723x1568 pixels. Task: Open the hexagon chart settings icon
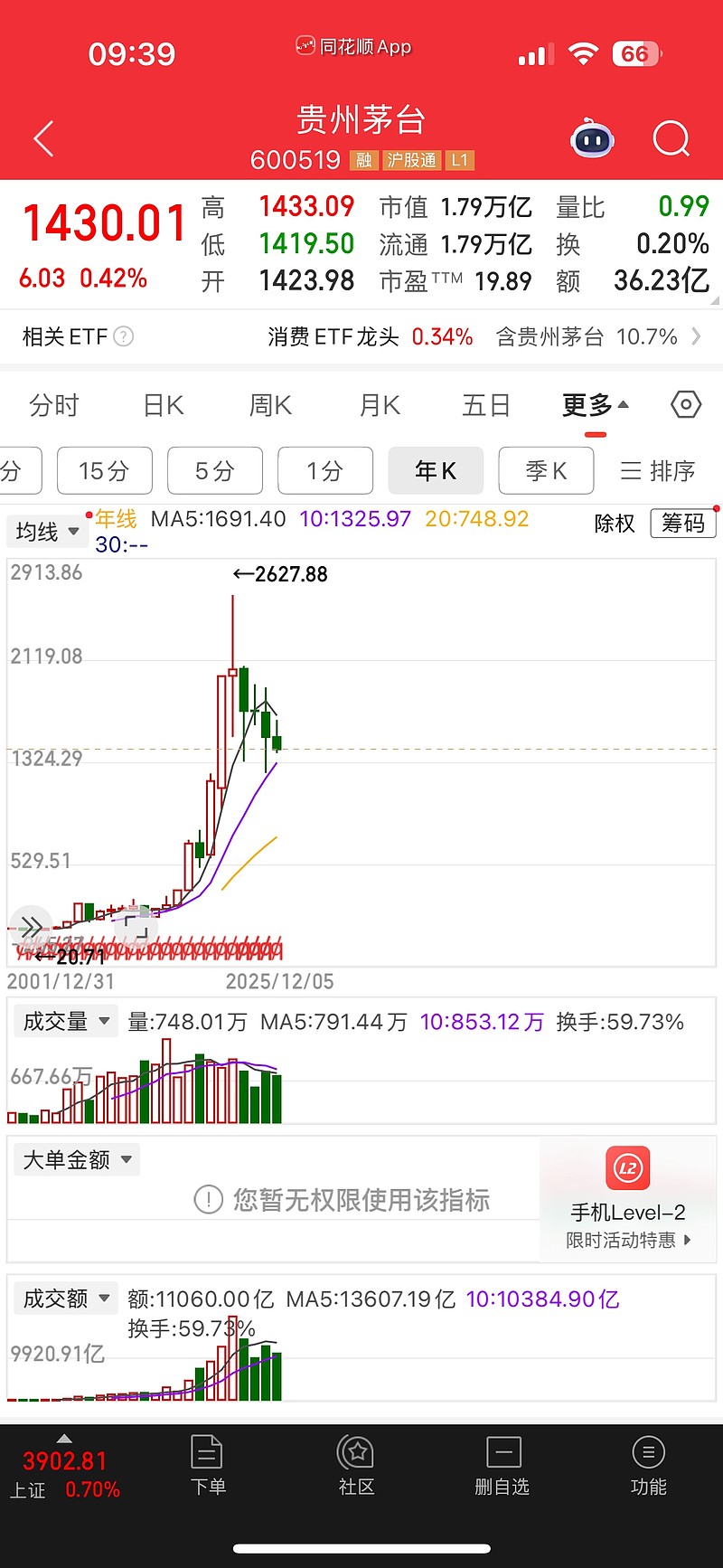point(686,405)
